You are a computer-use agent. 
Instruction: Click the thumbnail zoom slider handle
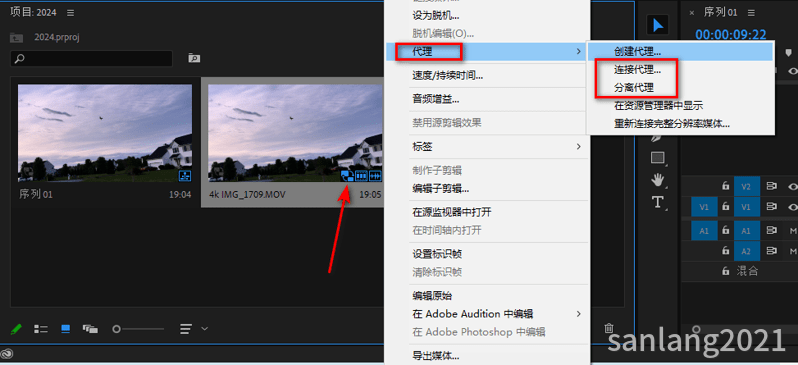pos(117,329)
